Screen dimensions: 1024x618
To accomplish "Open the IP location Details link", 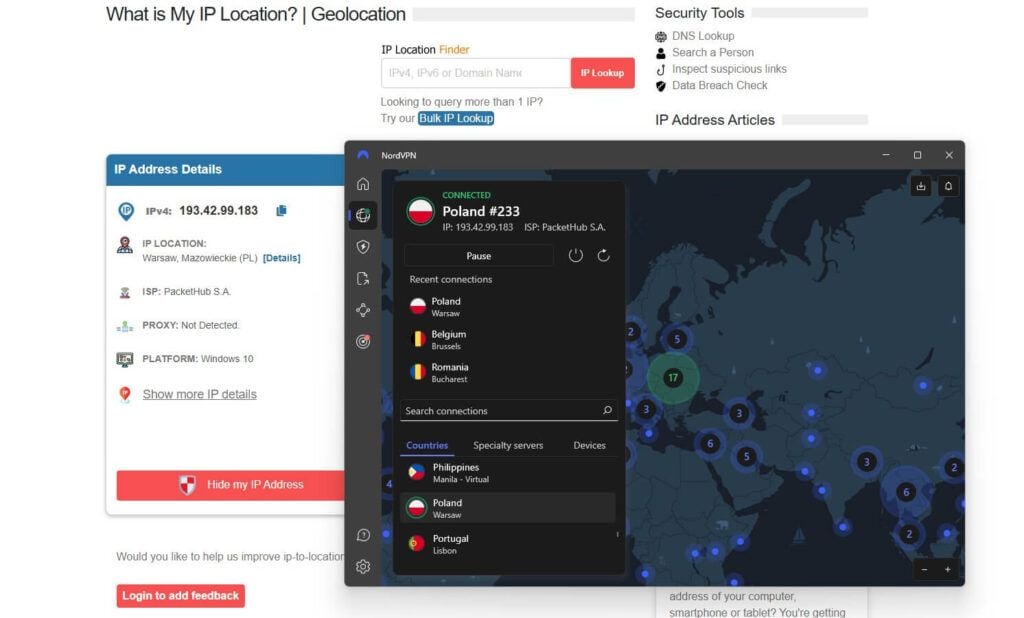I will tap(281, 258).
